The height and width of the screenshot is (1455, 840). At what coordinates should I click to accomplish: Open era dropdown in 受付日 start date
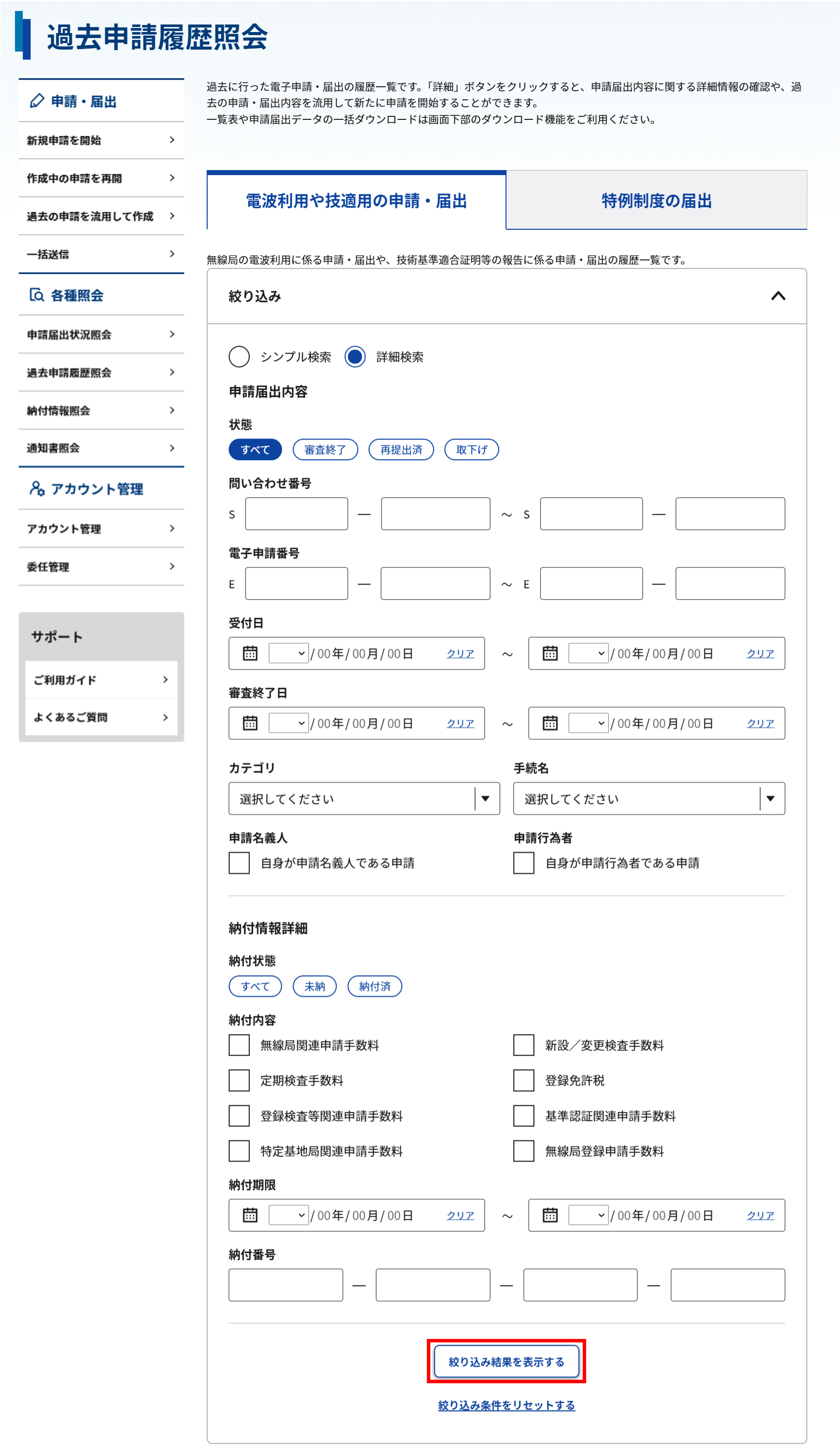(x=288, y=653)
